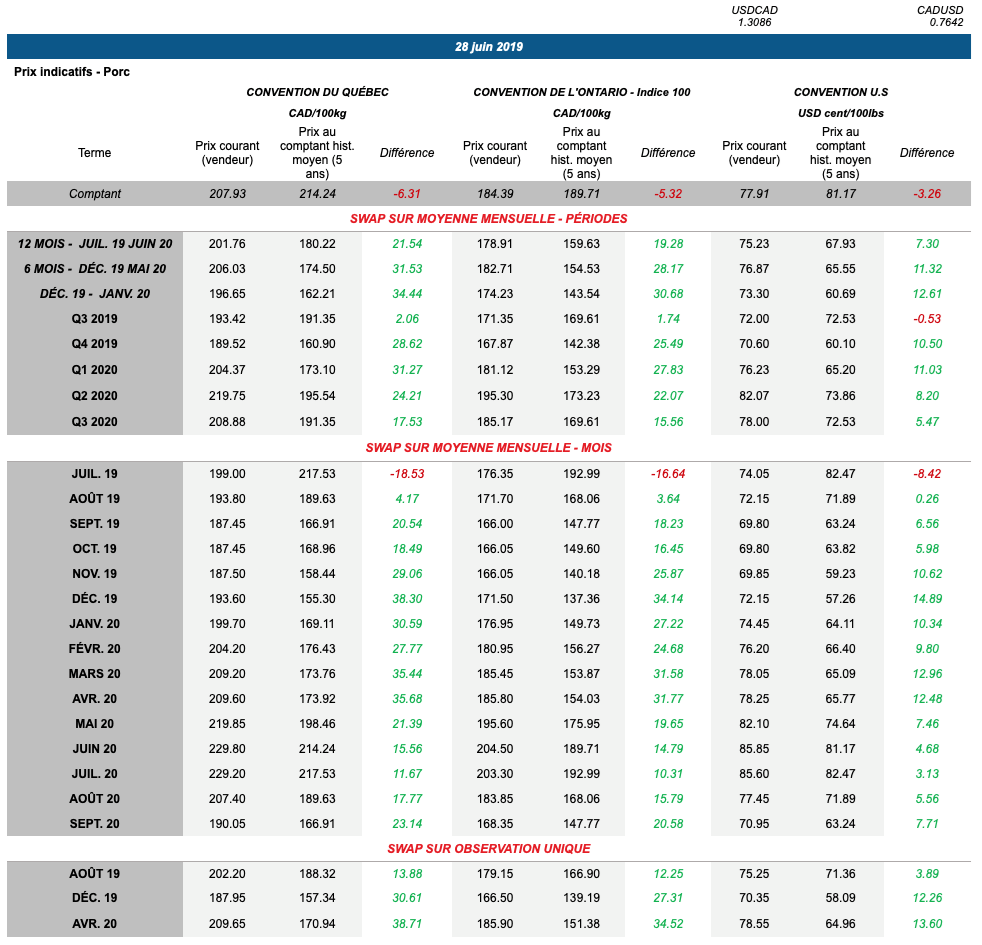The image size is (982, 945).
Task: Select the "SWAP SUR OBSERVATION UNIQUE" section title
Action: coord(488,849)
